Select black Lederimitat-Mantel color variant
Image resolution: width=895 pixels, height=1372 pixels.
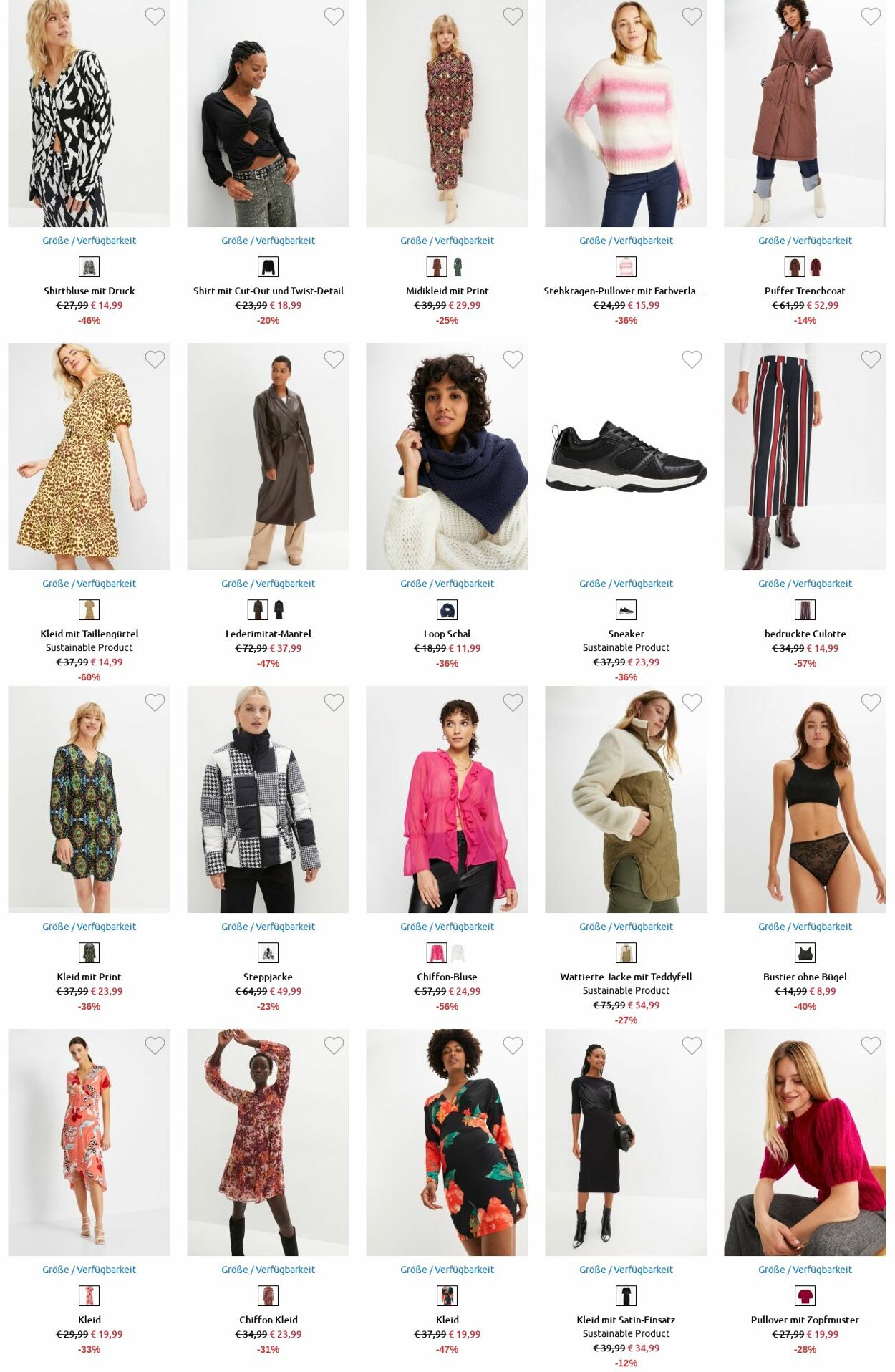[x=279, y=610]
